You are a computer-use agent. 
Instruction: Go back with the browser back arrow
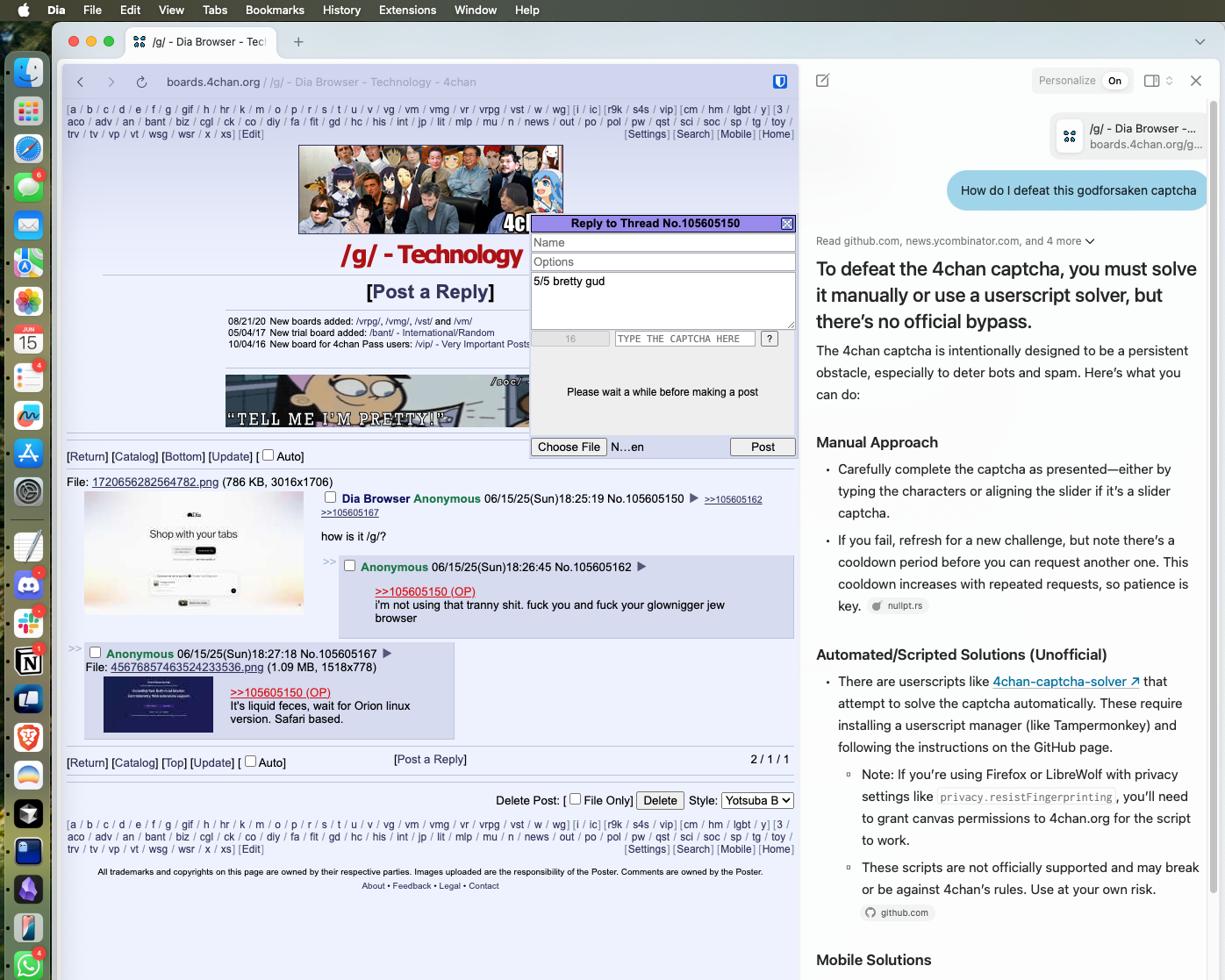tap(80, 82)
